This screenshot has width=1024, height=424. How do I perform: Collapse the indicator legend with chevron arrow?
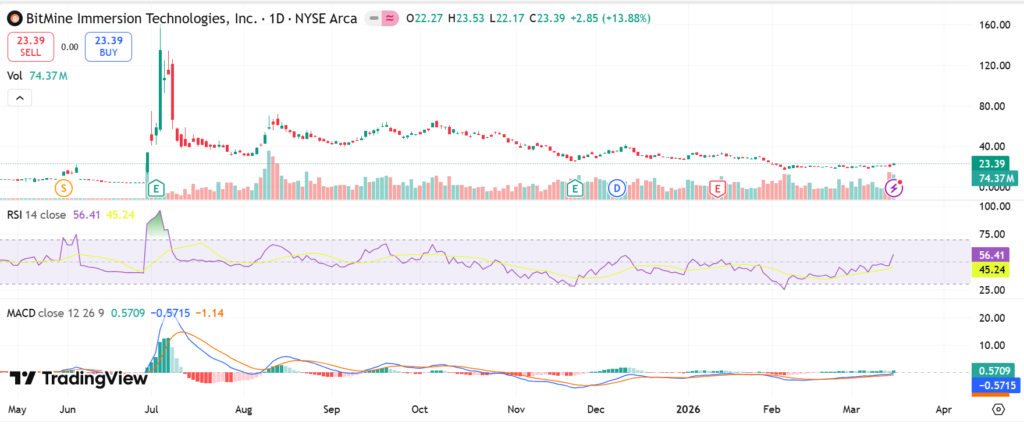[x=19, y=98]
